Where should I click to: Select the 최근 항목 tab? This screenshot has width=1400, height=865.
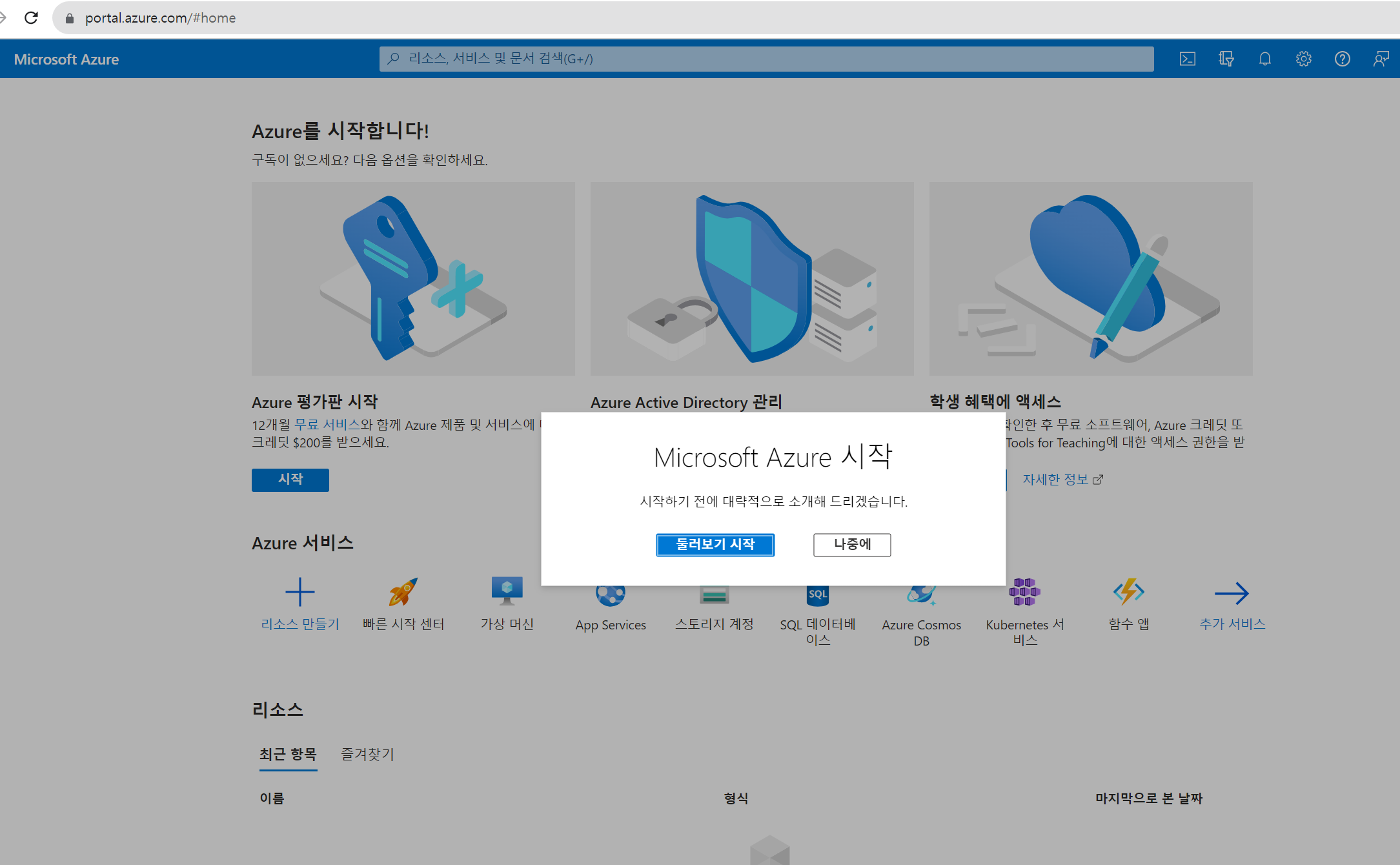pos(288,754)
